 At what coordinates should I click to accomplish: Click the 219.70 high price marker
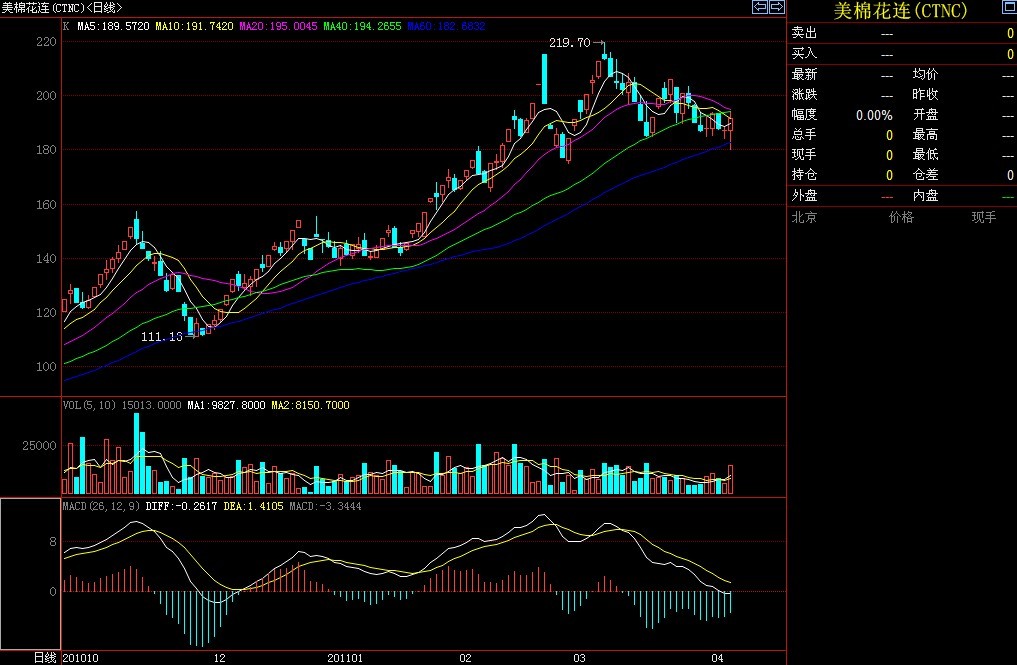pyautogui.click(x=570, y=43)
